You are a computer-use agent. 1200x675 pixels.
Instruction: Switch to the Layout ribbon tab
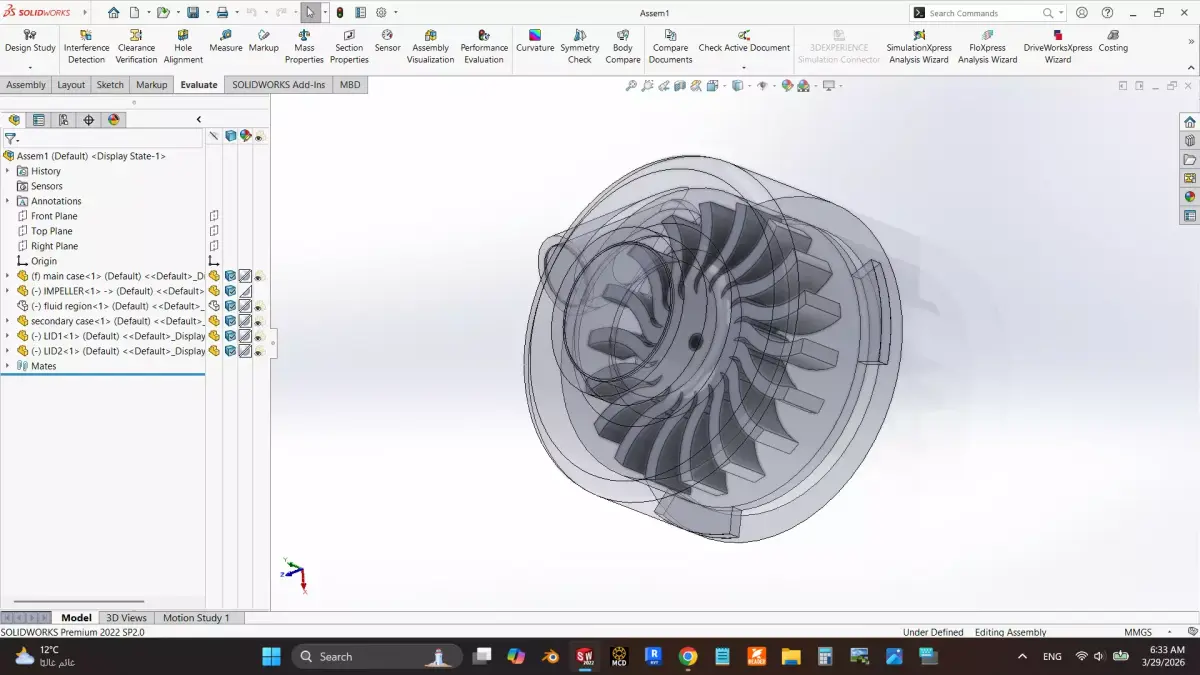coord(71,85)
